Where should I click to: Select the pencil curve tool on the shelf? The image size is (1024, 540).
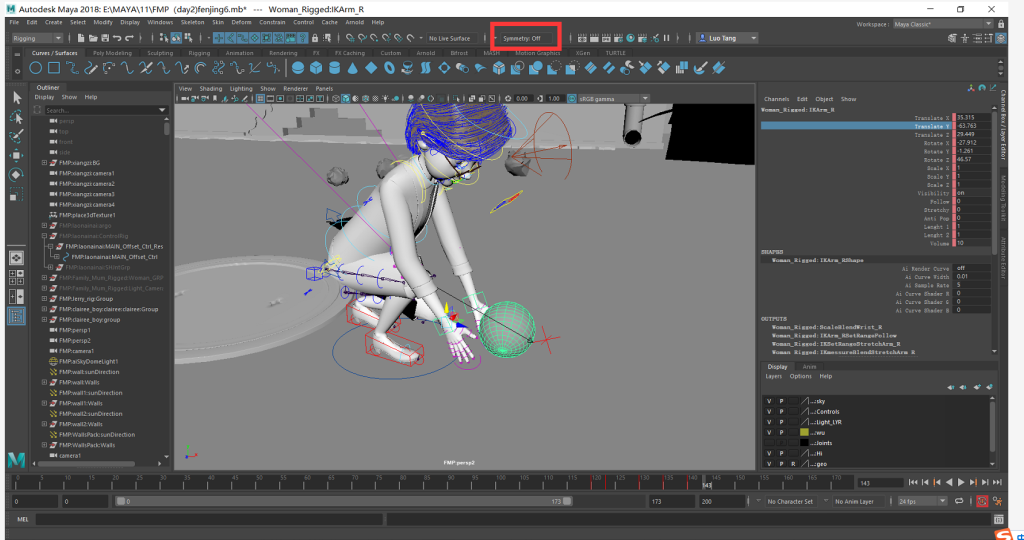pos(91,67)
